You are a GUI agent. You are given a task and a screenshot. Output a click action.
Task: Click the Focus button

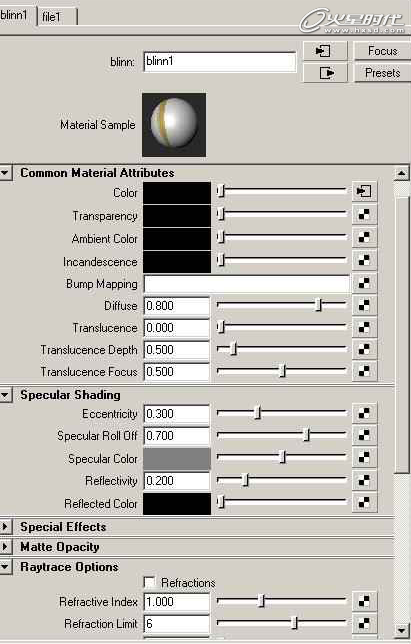(382, 51)
